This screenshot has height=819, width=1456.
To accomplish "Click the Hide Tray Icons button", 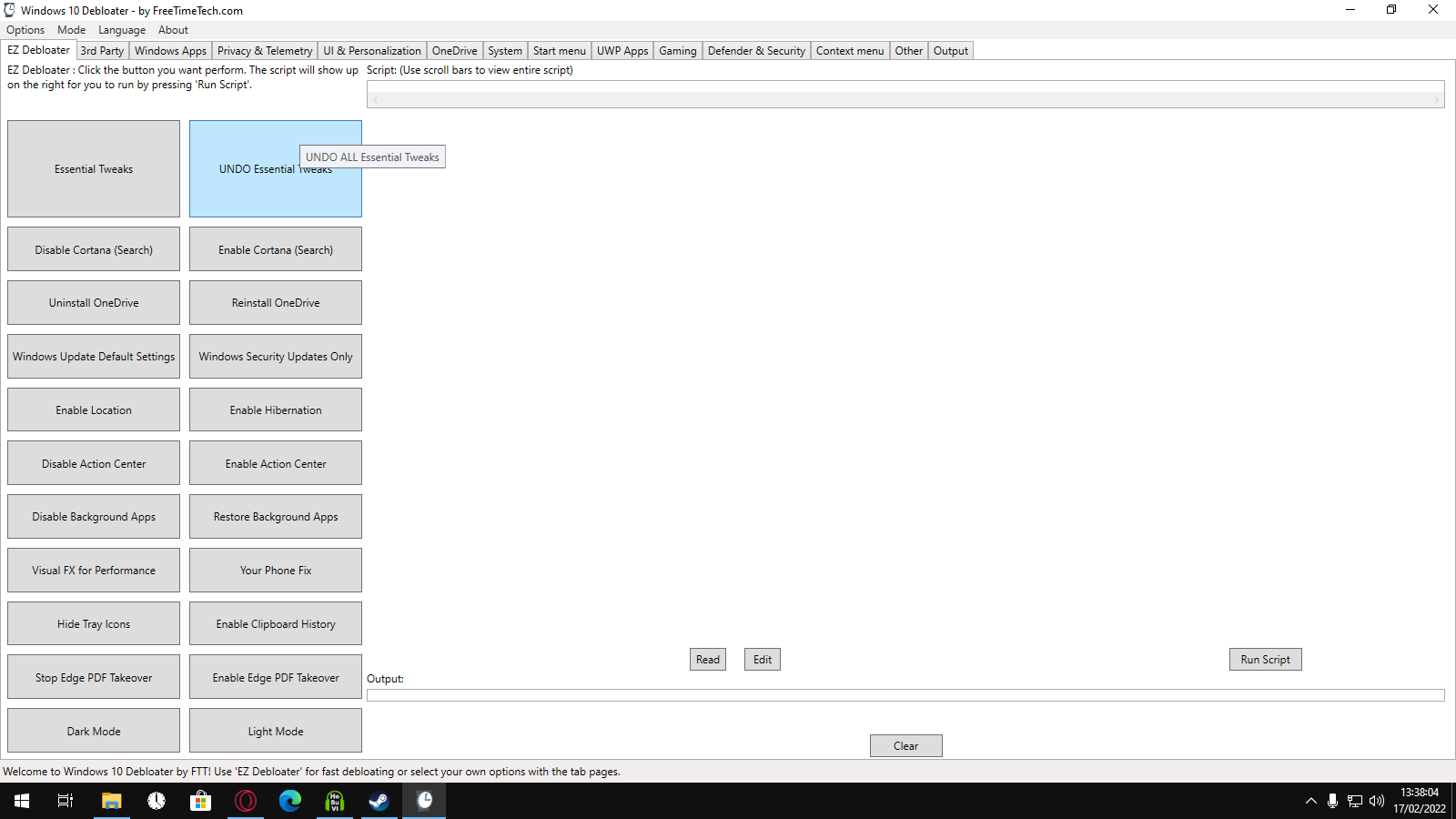I will pos(94,624).
